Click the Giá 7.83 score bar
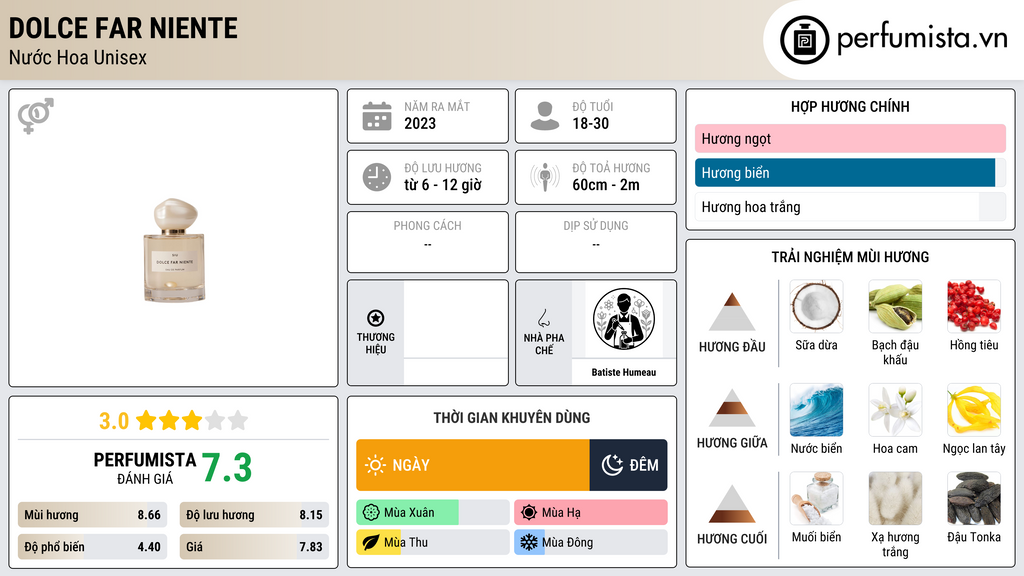Image resolution: width=1024 pixels, height=576 pixels. (254, 547)
